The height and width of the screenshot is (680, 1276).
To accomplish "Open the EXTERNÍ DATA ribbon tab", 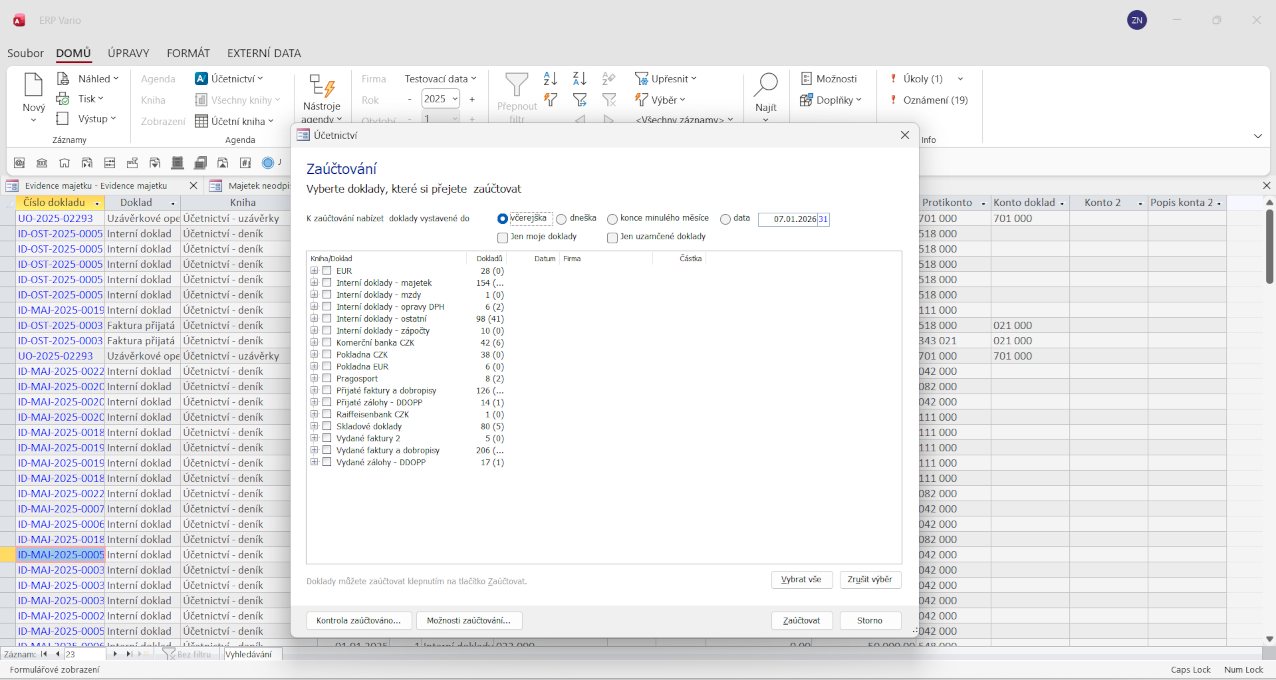I will coord(263,53).
